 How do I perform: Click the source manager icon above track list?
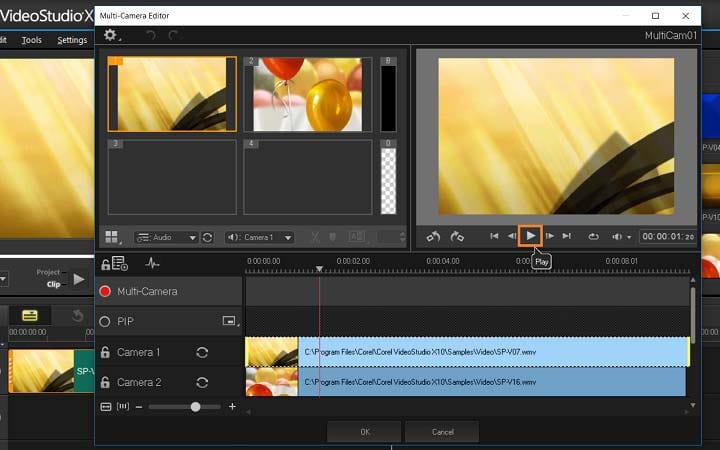(120, 264)
